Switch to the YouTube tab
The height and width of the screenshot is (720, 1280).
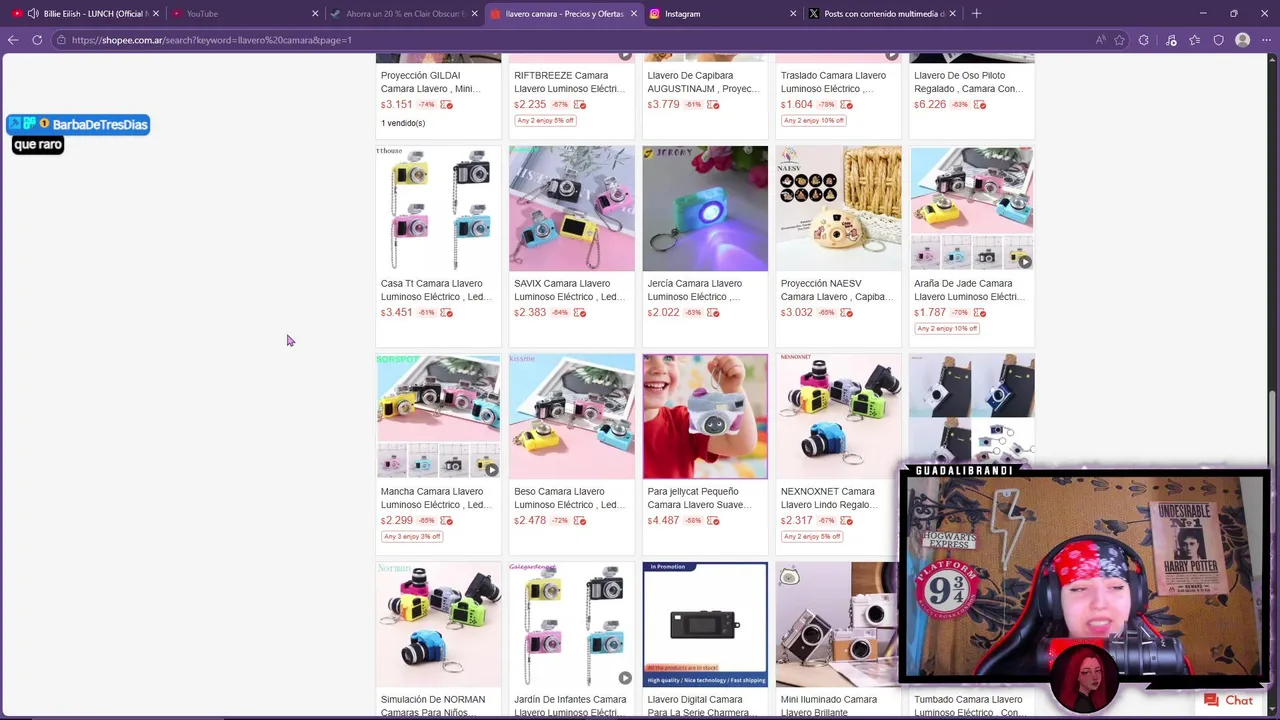244,14
